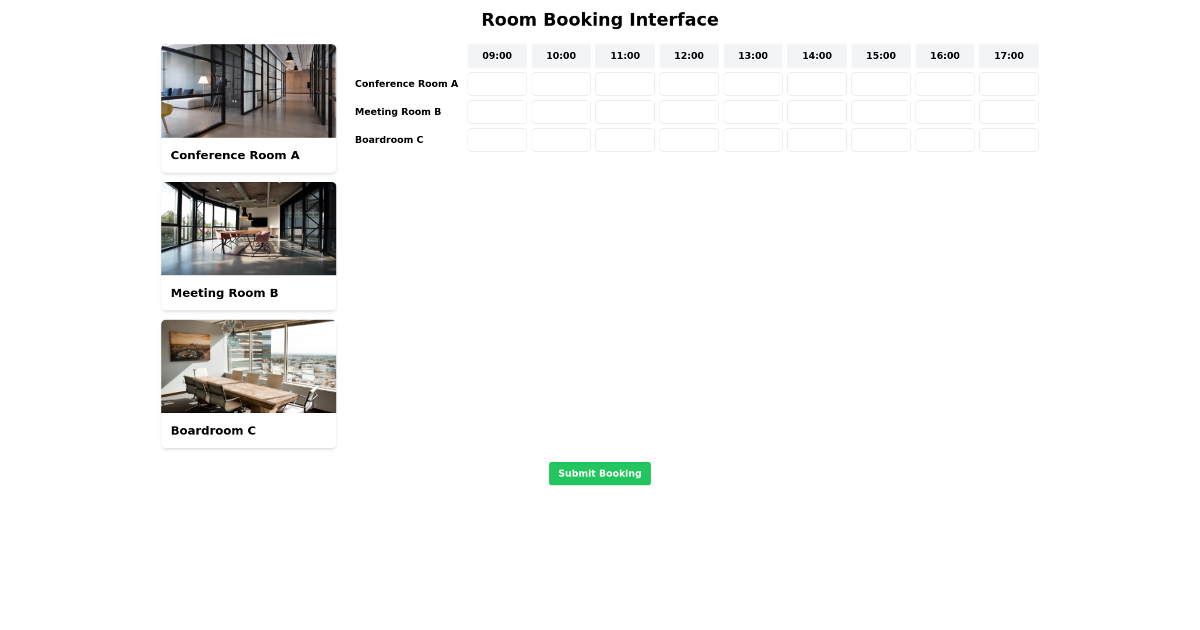This screenshot has height=630, width=1200.
Task: Click the 13:00 column header
Action: [752, 56]
